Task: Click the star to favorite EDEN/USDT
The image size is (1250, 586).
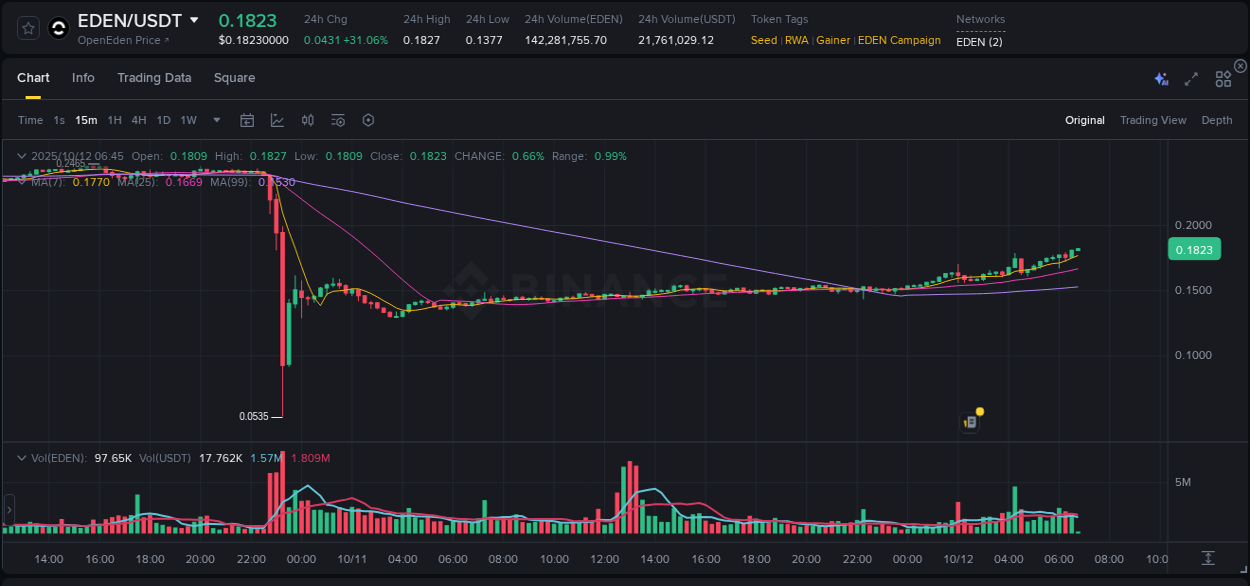Action: coord(27,28)
